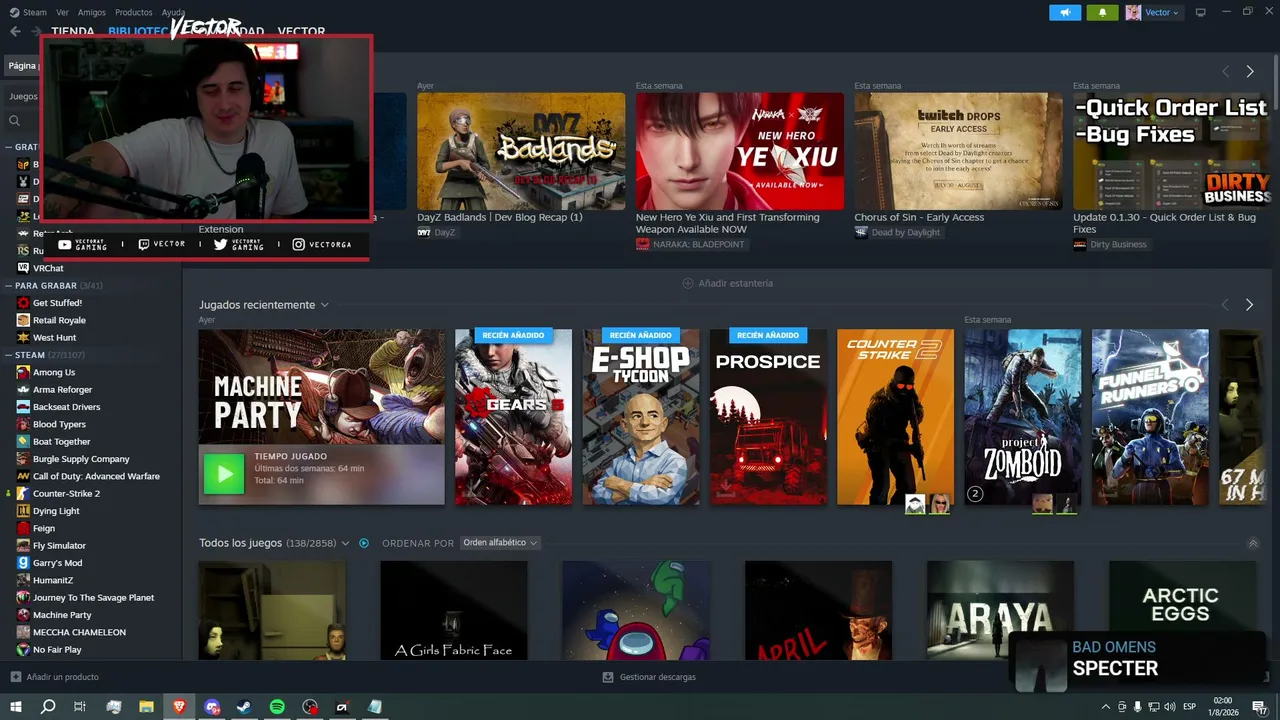1280x720 pixels.
Task: Open the ESP keyboard language indicator
Action: coord(1189,707)
